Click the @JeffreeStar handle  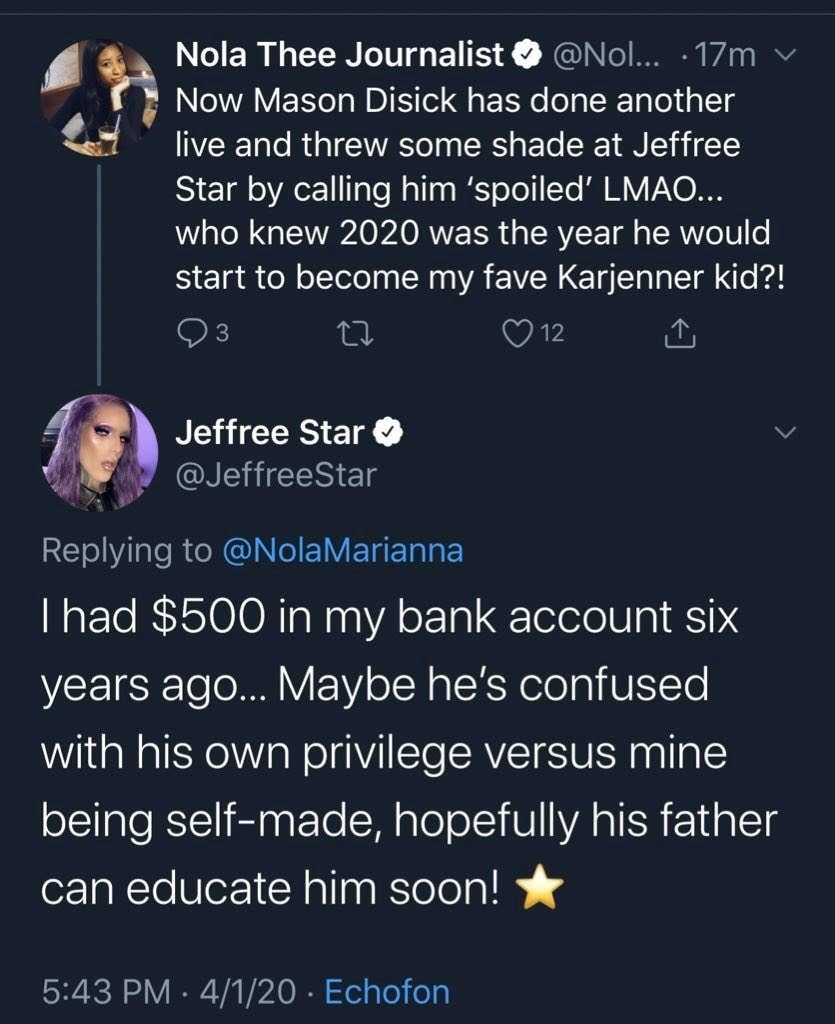click(276, 474)
